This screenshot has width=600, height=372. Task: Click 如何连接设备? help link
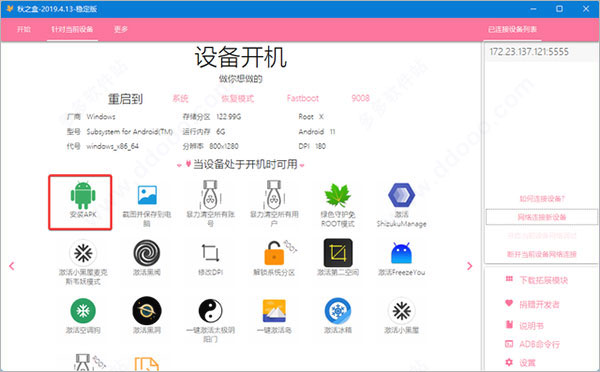(x=542, y=199)
